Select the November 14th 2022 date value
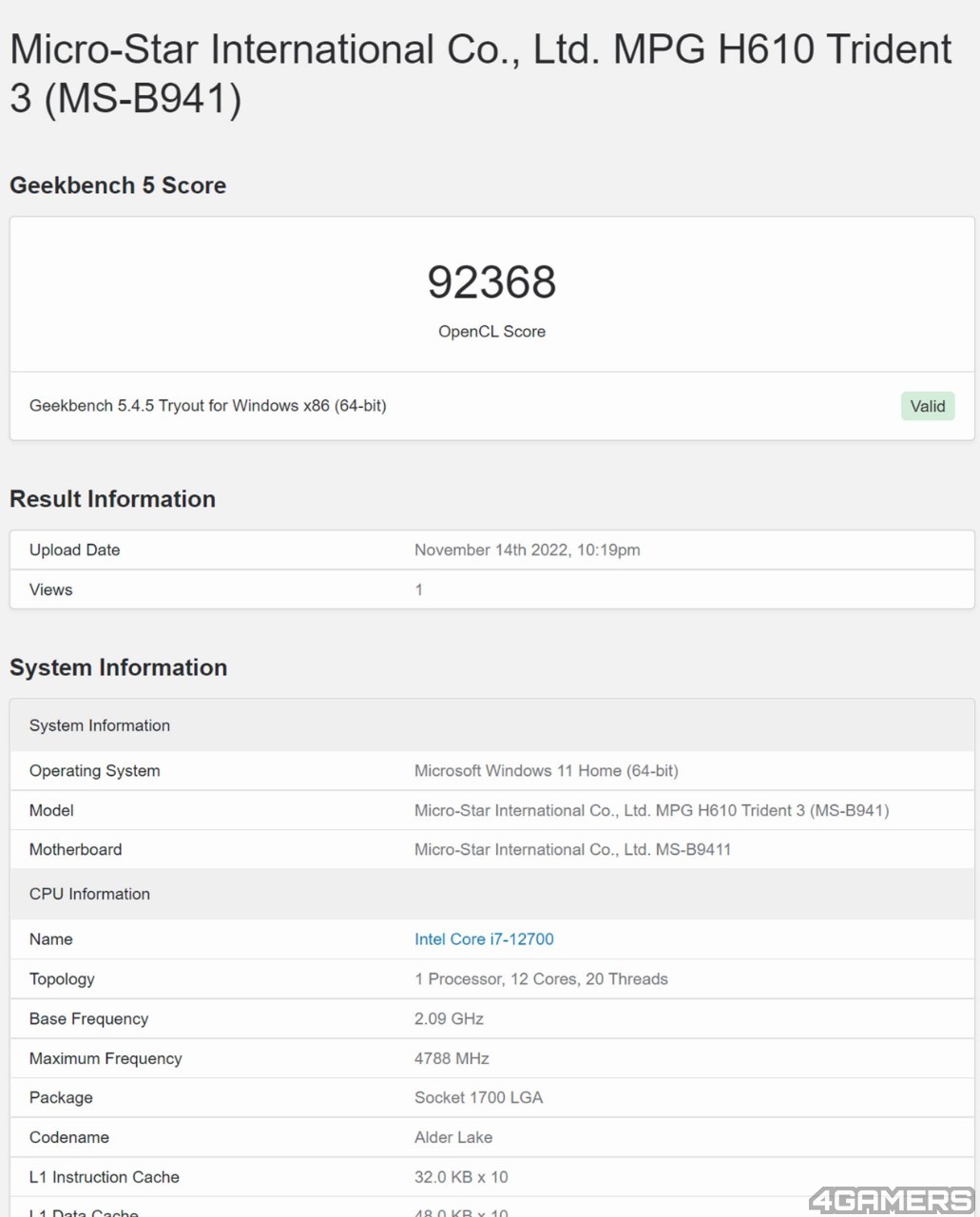Screen dimensions: 980x1217 tap(528, 551)
